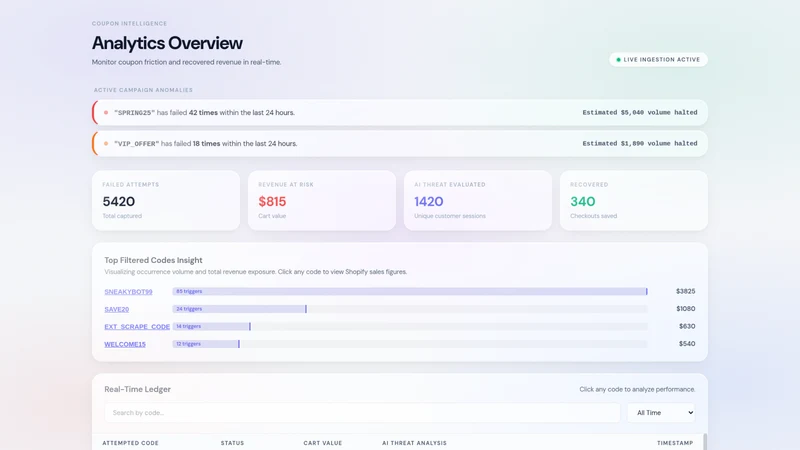
Task: Open the AI Threat Evaluated 1420 card
Action: 478,201
